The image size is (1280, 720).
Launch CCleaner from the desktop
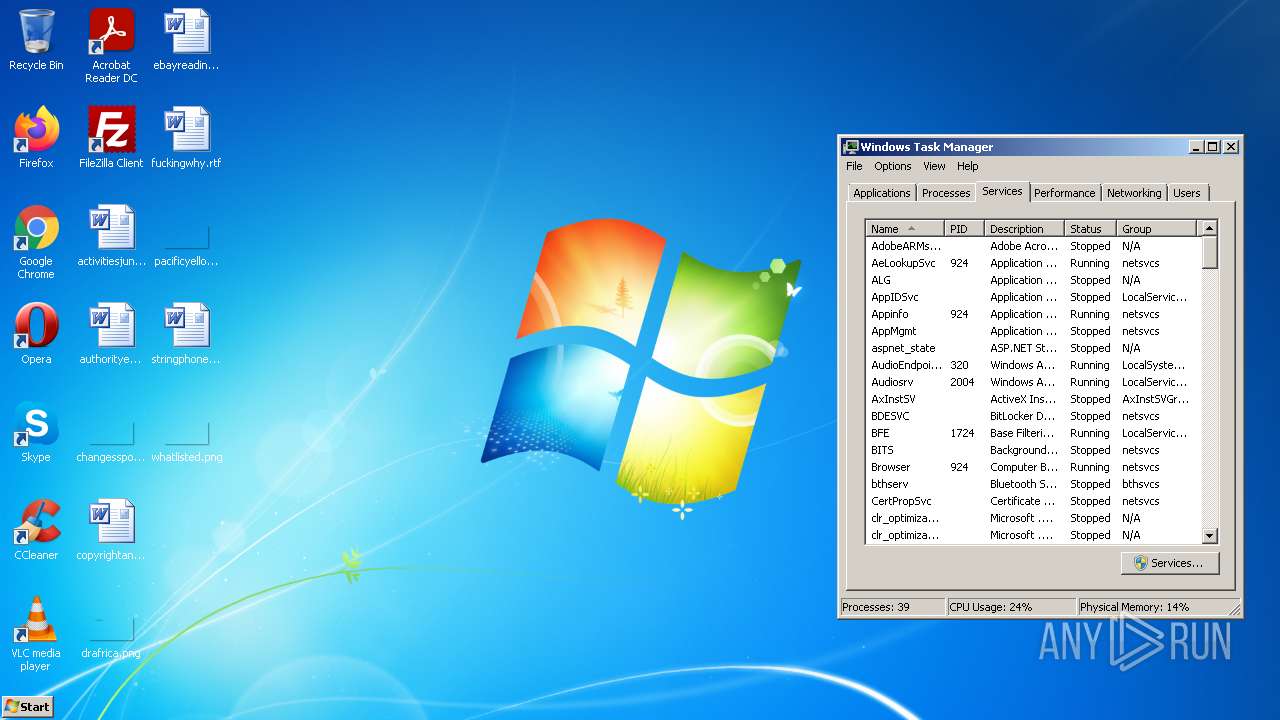pyautogui.click(x=36, y=530)
